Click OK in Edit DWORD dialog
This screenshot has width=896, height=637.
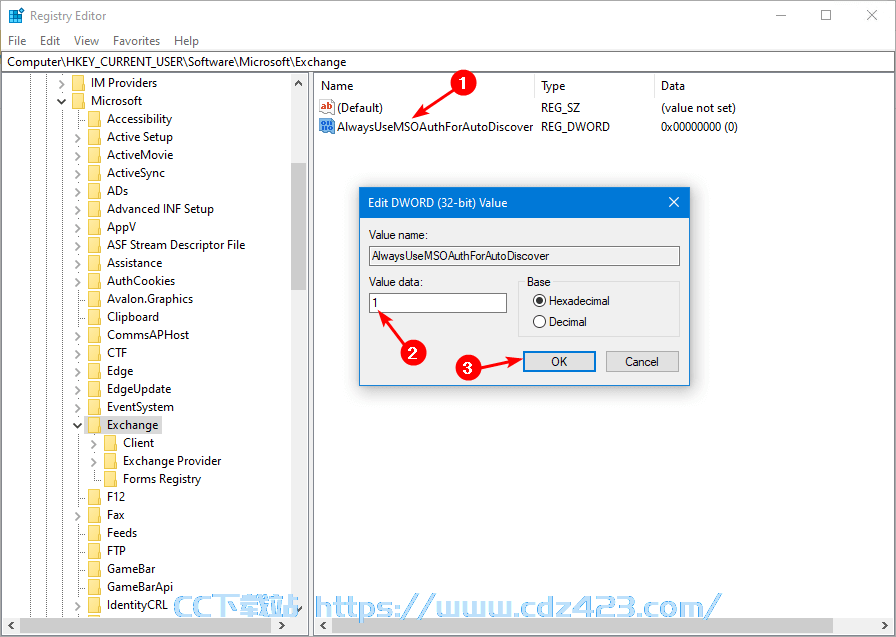559,362
